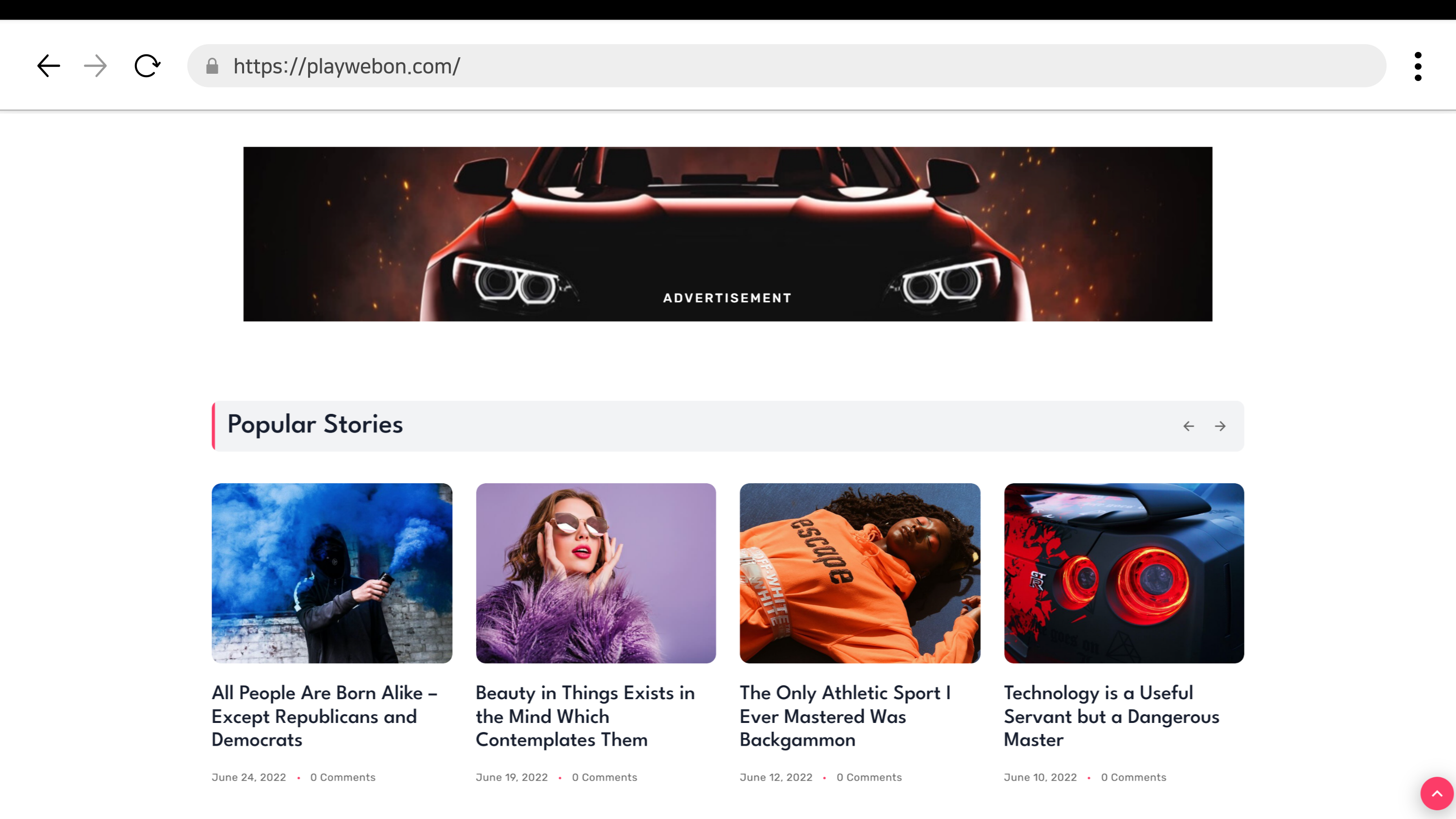The width and height of the screenshot is (1456, 819).
Task: Click the browser back arrow
Action: coord(49,66)
